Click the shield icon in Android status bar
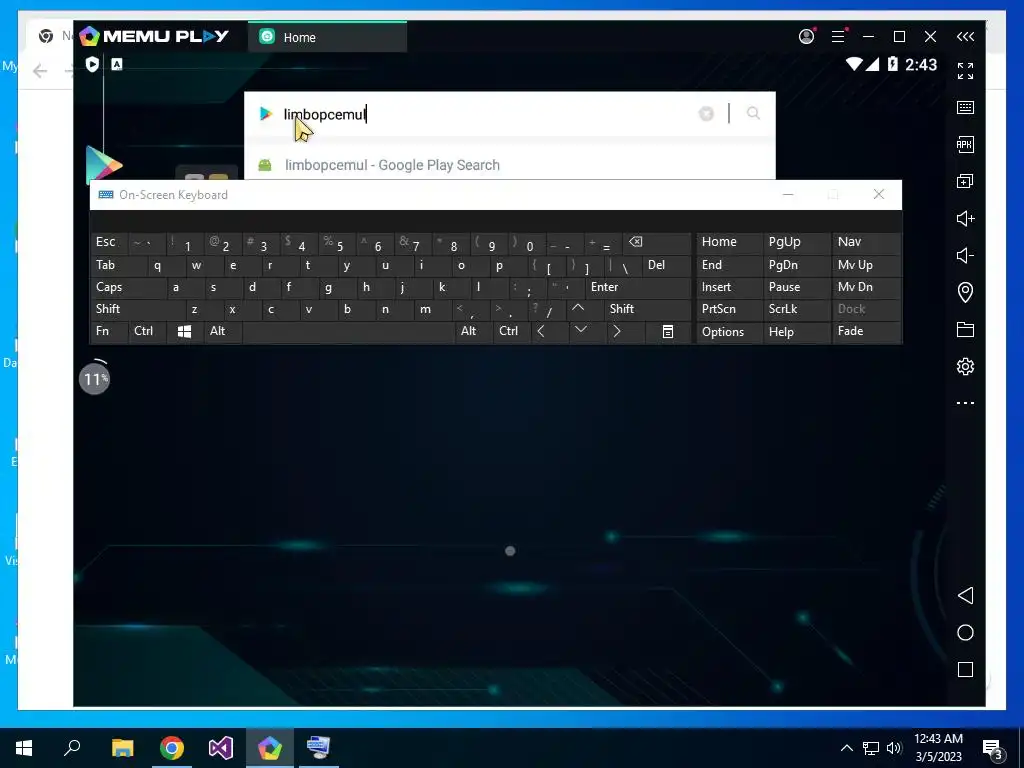The height and width of the screenshot is (768, 1024). [x=92, y=64]
